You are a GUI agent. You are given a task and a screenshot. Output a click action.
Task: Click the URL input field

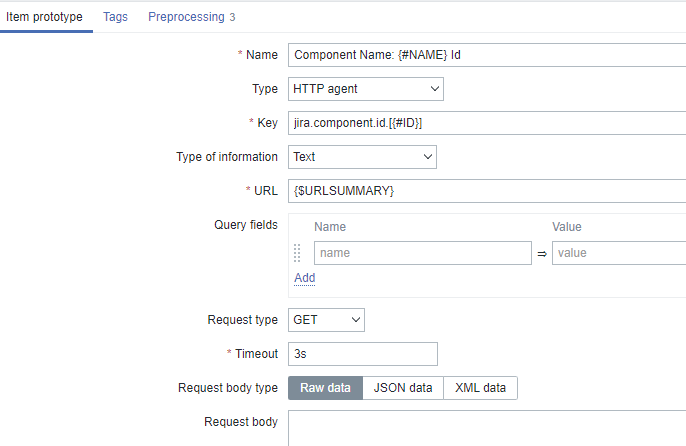pyautogui.click(x=486, y=190)
